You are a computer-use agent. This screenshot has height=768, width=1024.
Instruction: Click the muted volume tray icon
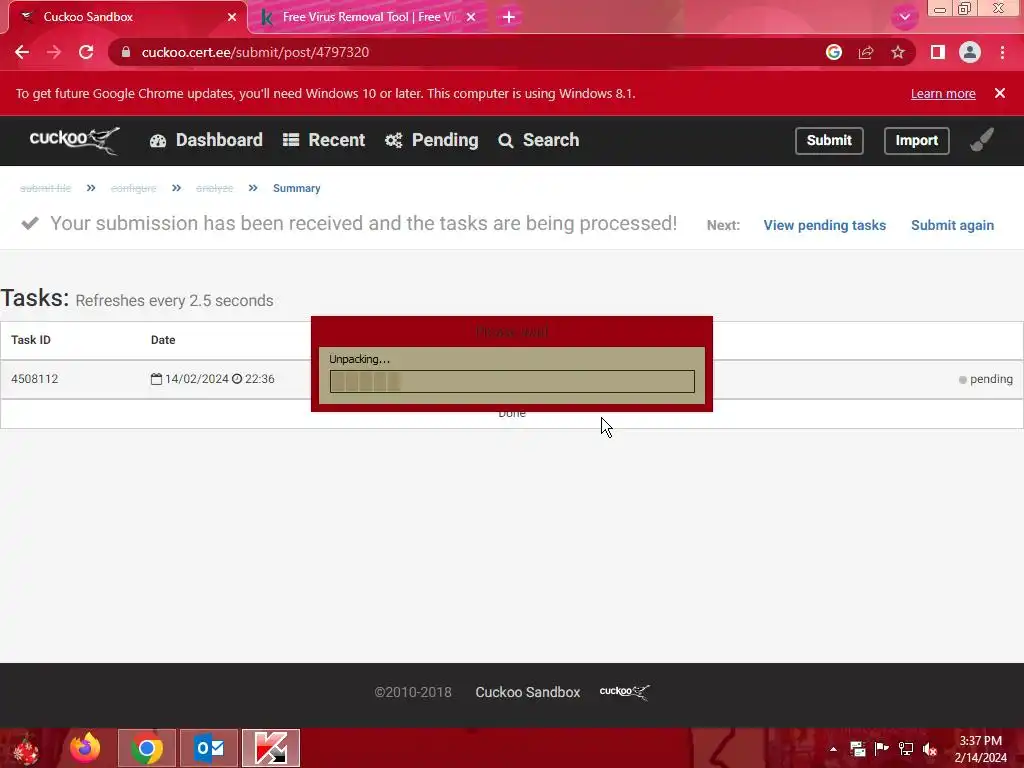(930, 749)
